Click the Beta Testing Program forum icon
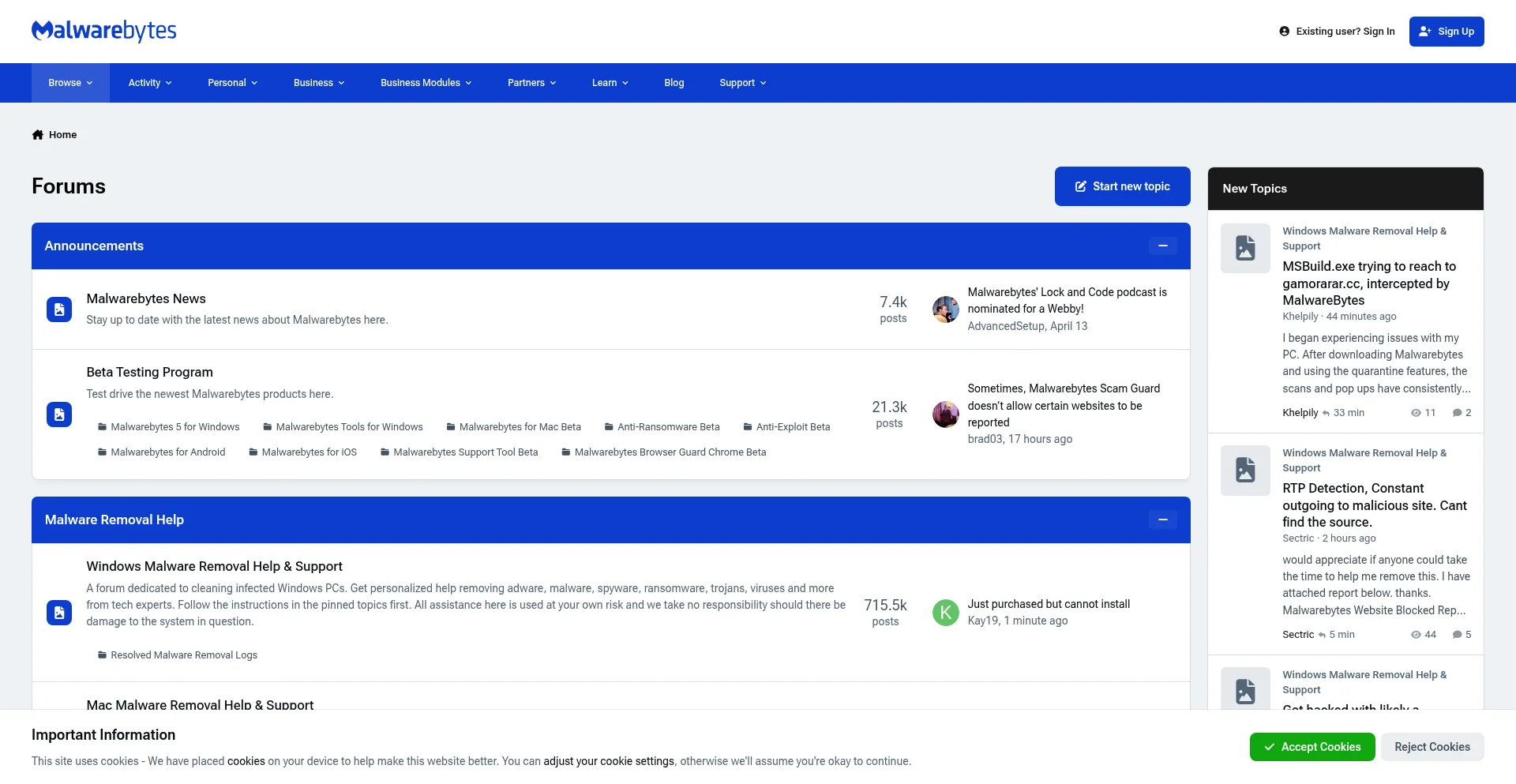The width and height of the screenshot is (1516, 784). click(59, 415)
